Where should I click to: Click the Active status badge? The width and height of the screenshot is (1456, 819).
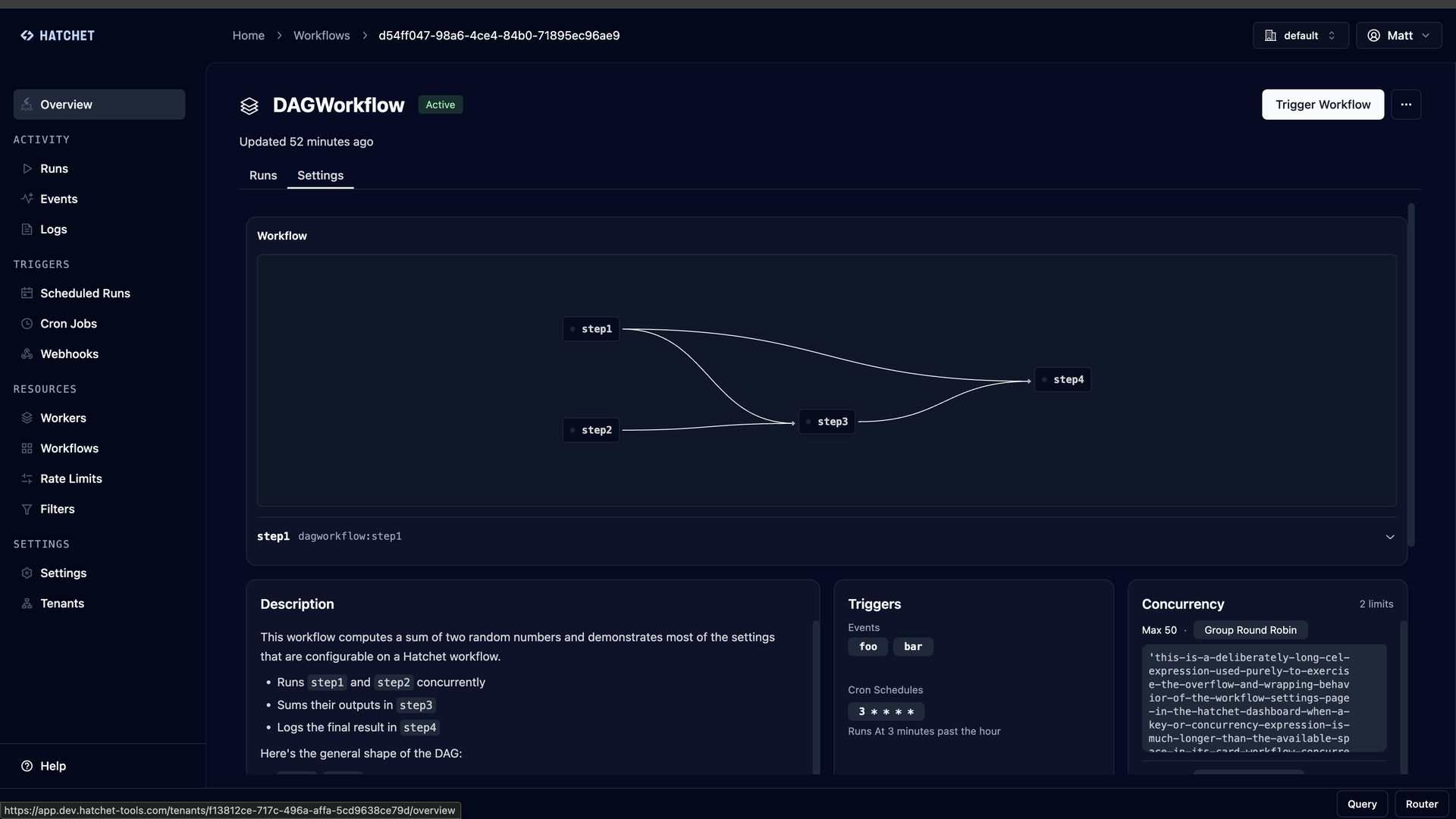tap(441, 105)
